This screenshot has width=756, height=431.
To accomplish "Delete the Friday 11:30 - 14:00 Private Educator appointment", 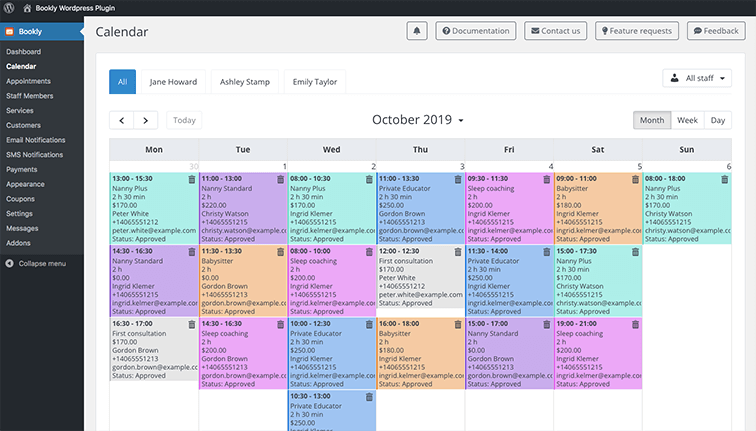I will [x=546, y=252].
